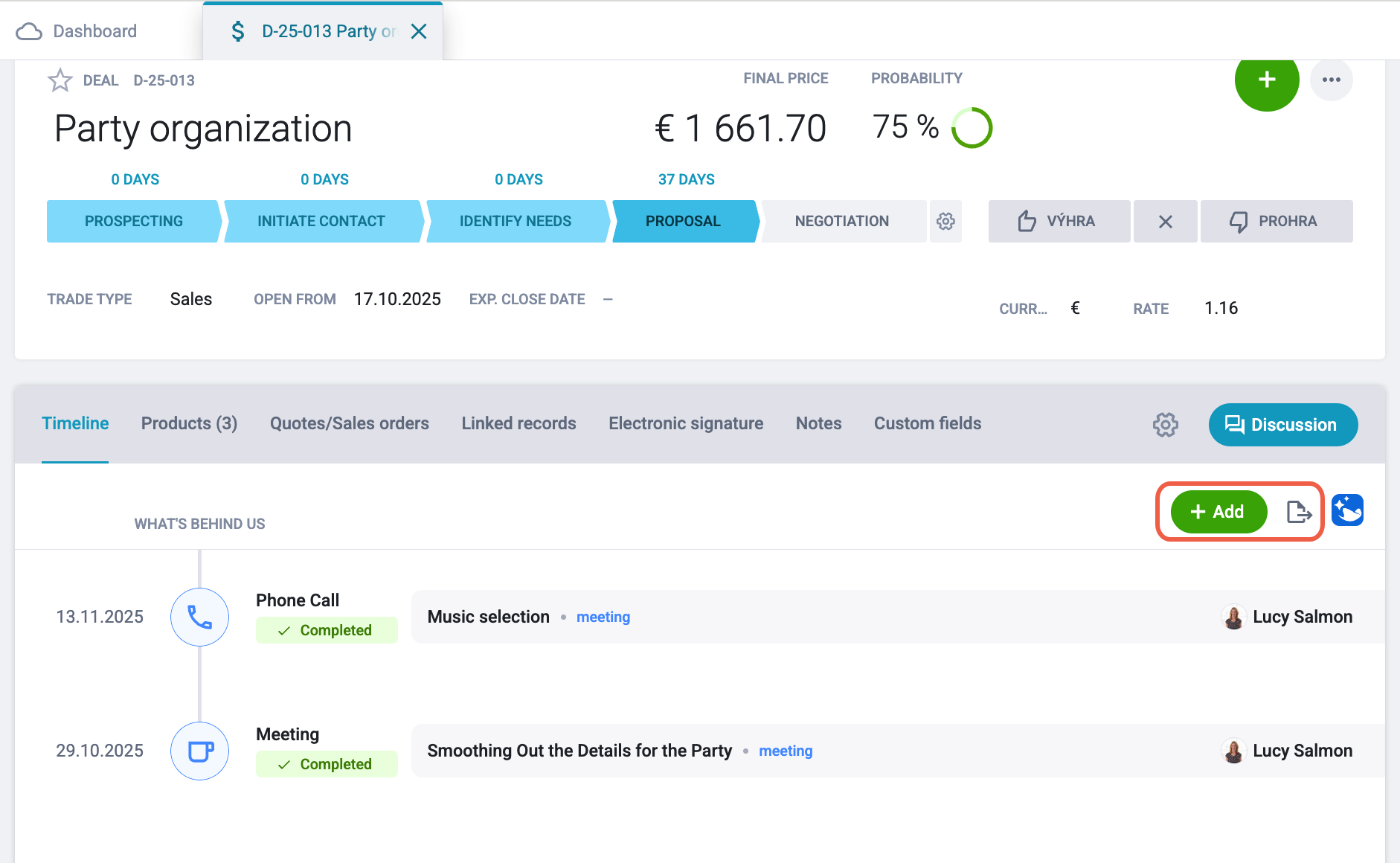Mark deal as Prohra (lost)

pos(1277,221)
